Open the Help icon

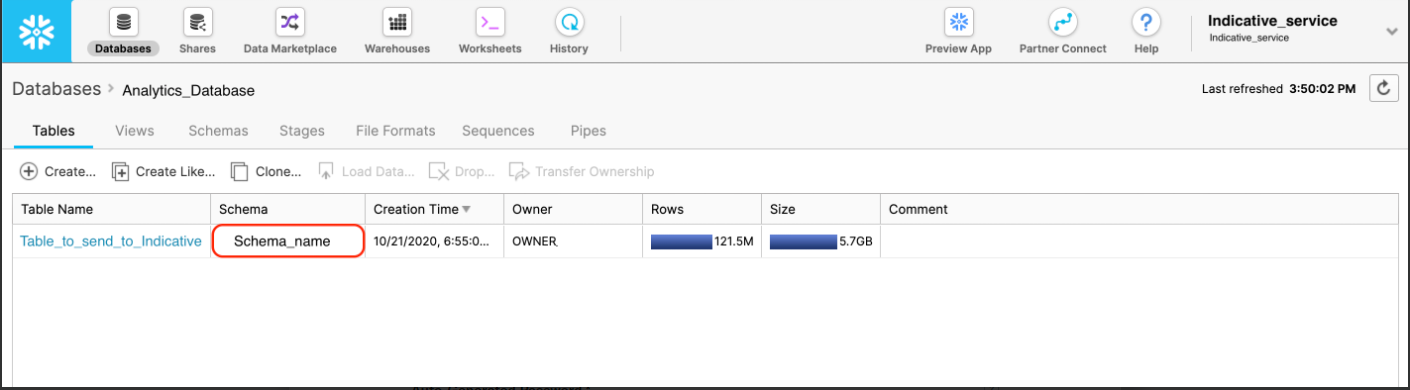1146,22
